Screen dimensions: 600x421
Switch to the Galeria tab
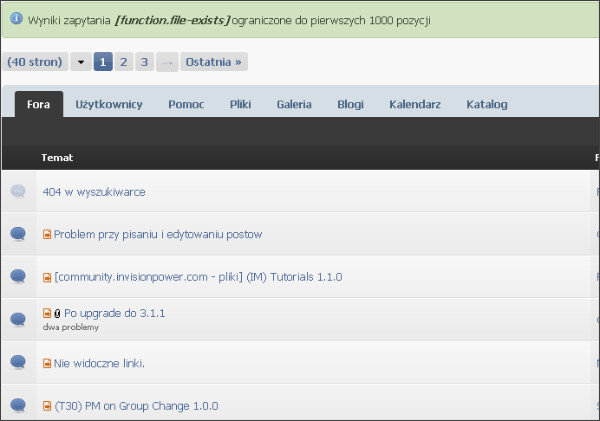pos(294,104)
